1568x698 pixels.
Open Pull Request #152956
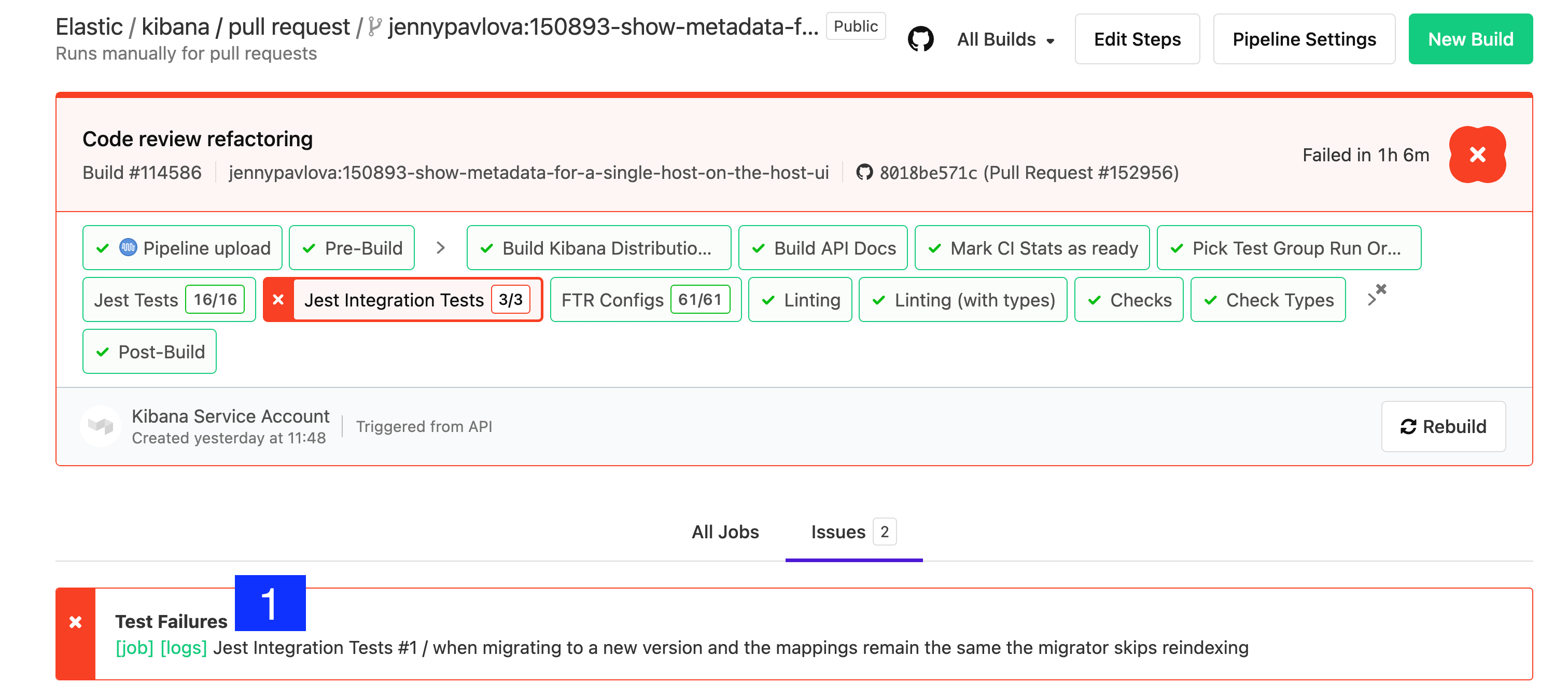coord(1081,172)
